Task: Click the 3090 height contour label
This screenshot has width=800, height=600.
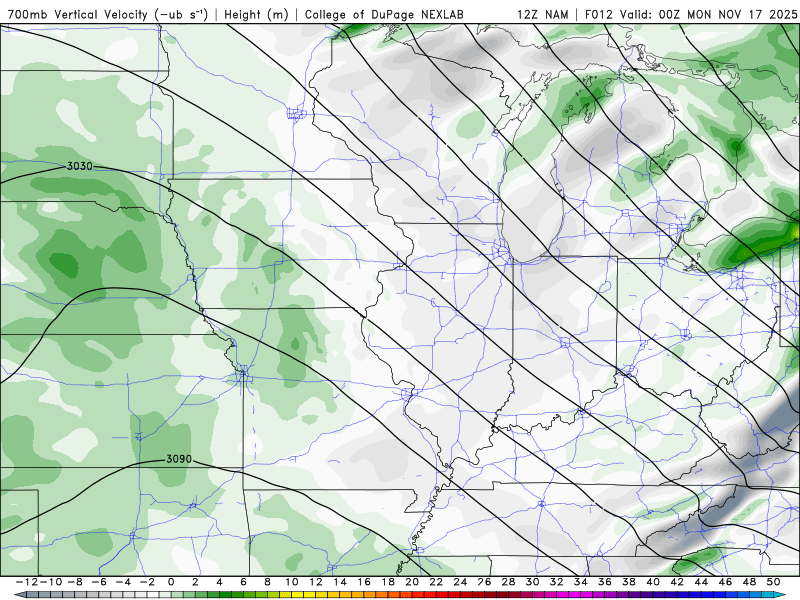Action: [179, 459]
